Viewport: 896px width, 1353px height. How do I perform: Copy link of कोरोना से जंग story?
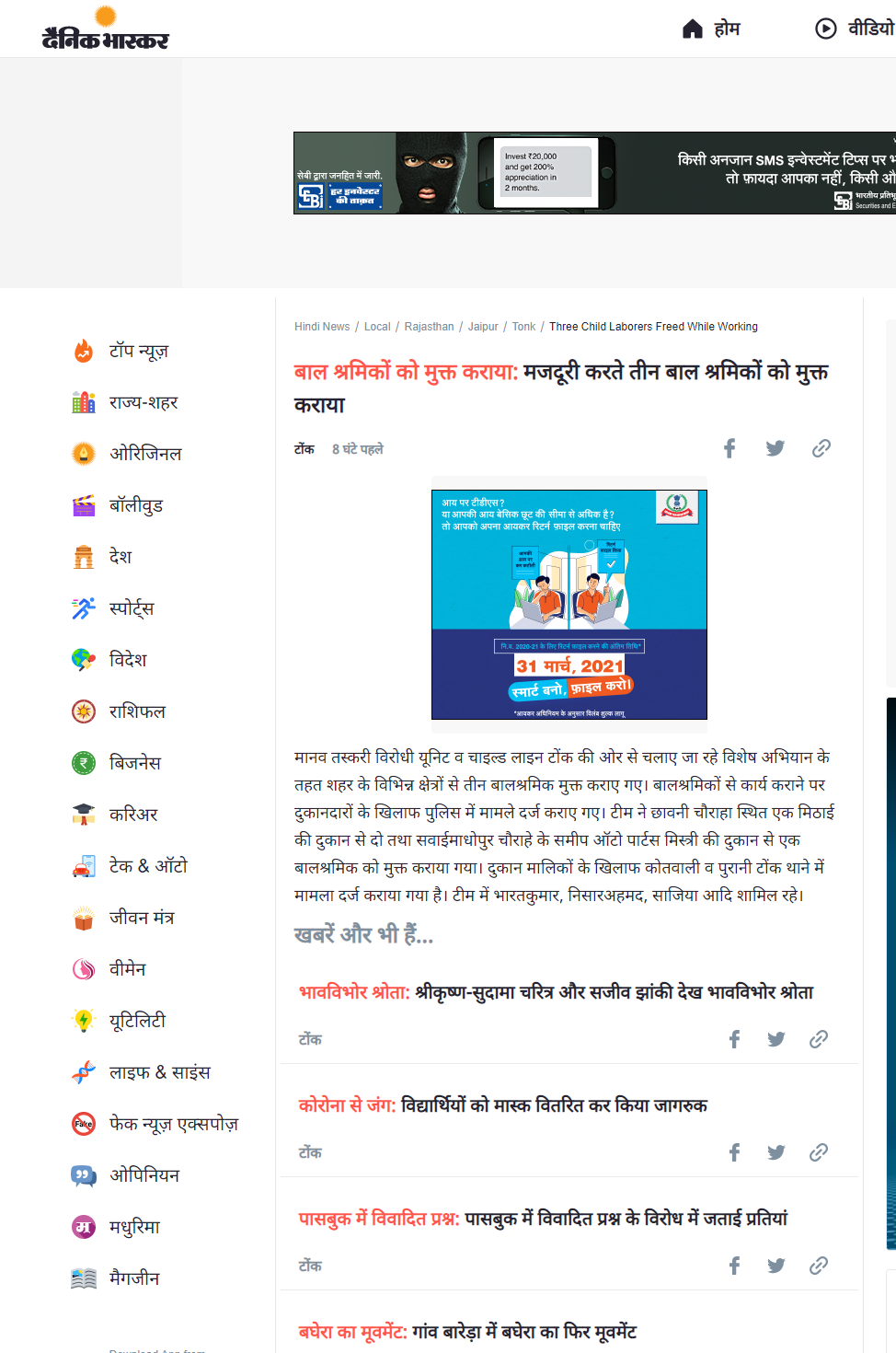pos(819,1152)
